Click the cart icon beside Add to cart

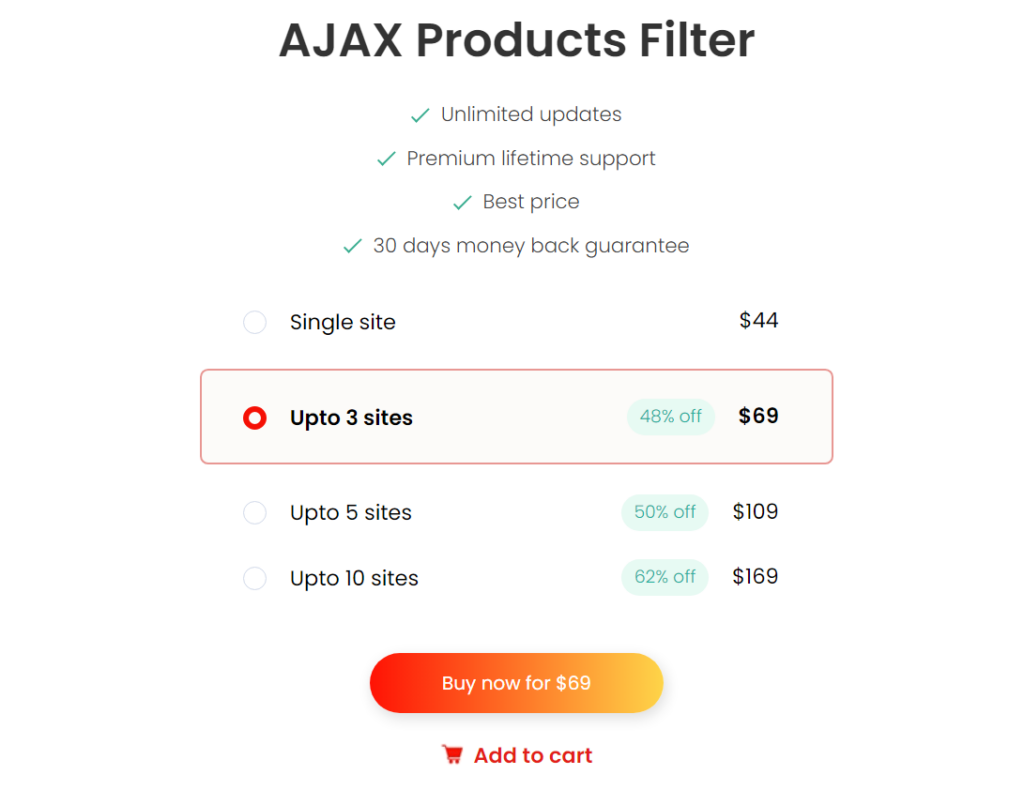453,755
